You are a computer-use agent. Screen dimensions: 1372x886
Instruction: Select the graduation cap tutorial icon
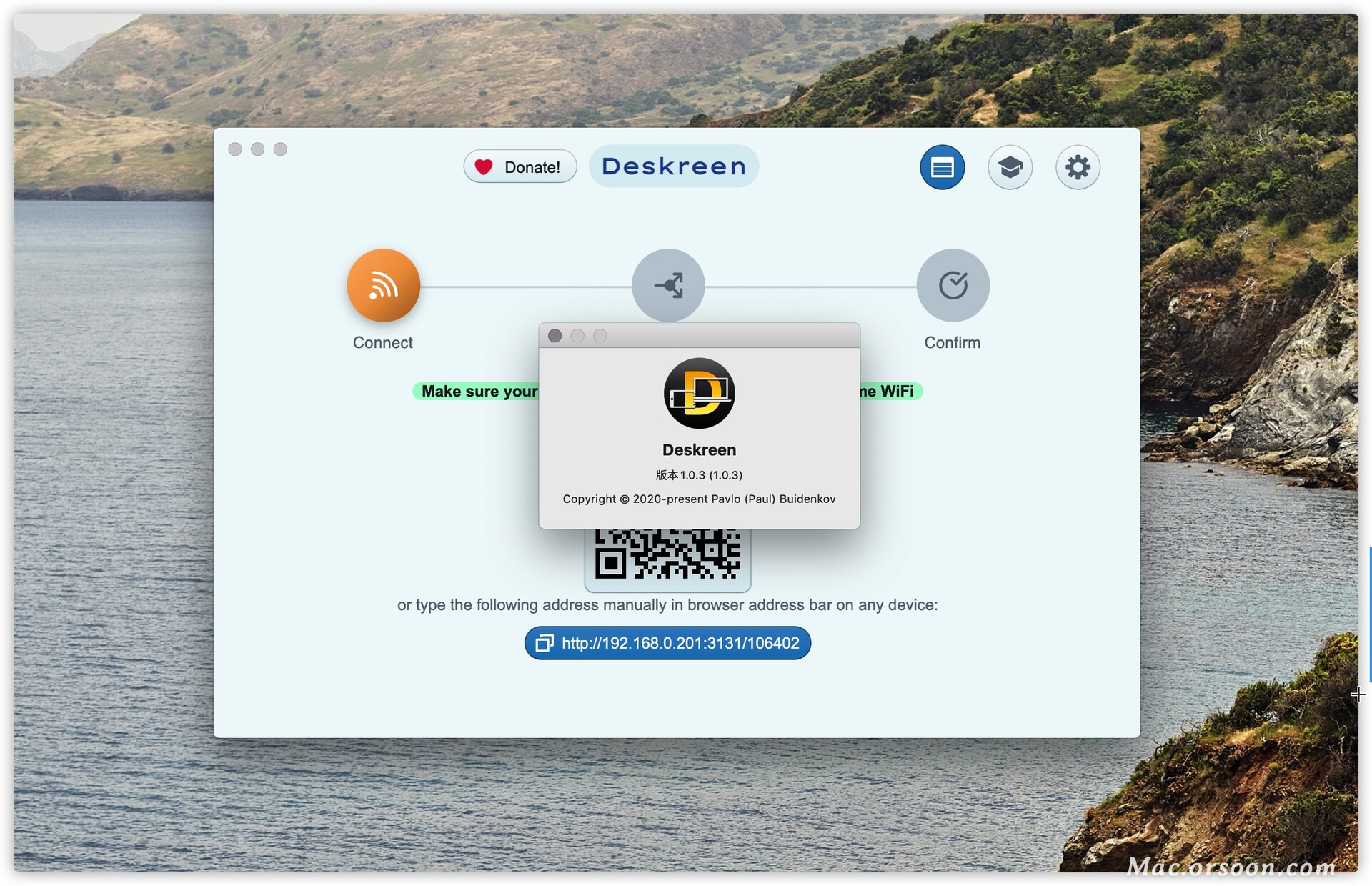tap(1010, 166)
